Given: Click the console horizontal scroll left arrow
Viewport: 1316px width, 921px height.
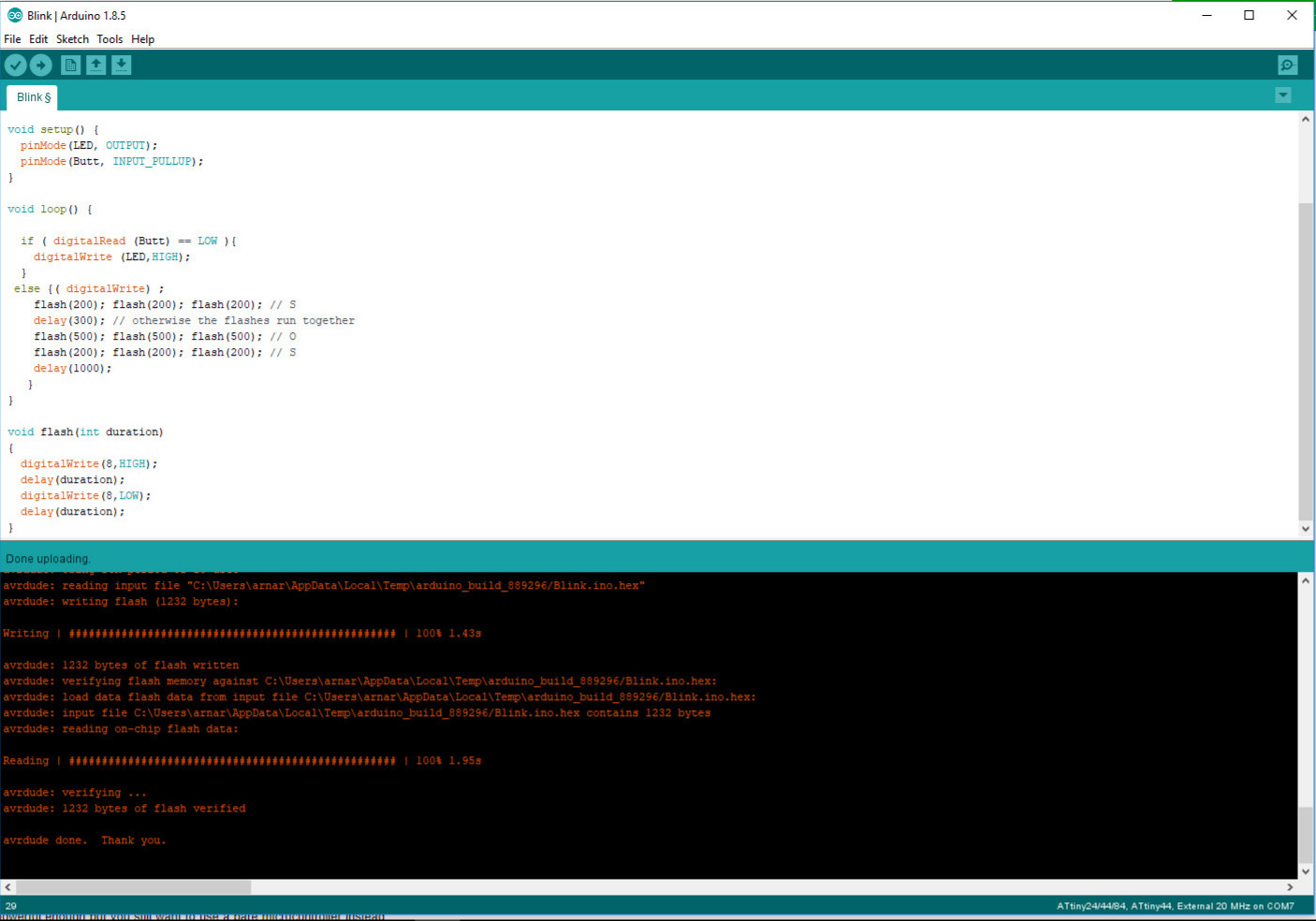Looking at the screenshot, I should pyautogui.click(x=7, y=886).
